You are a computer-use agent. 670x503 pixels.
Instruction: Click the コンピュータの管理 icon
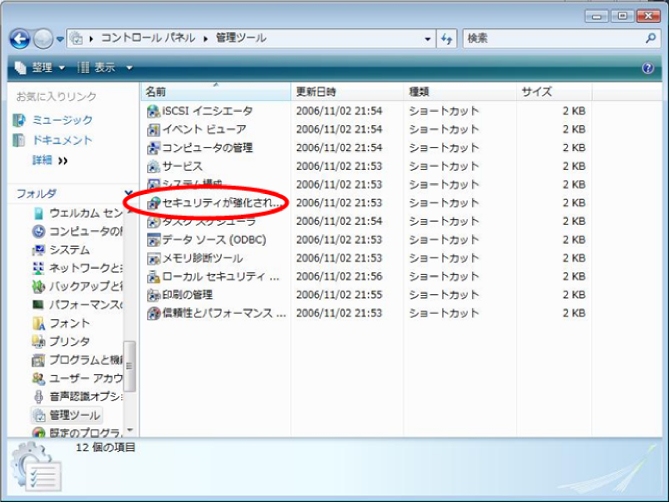pos(153,148)
